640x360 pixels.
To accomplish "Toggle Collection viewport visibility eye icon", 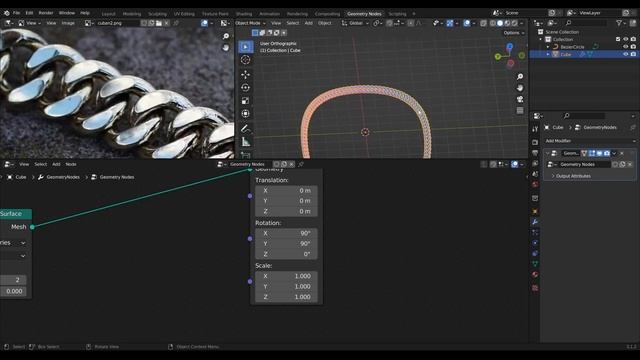I will [x=625, y=40].
